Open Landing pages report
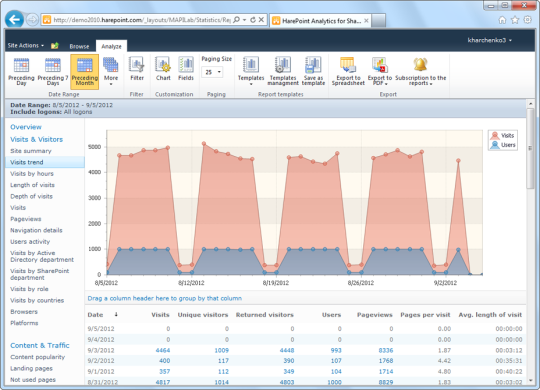The width and height of the screenshot is (540, 390). point(31,368)
